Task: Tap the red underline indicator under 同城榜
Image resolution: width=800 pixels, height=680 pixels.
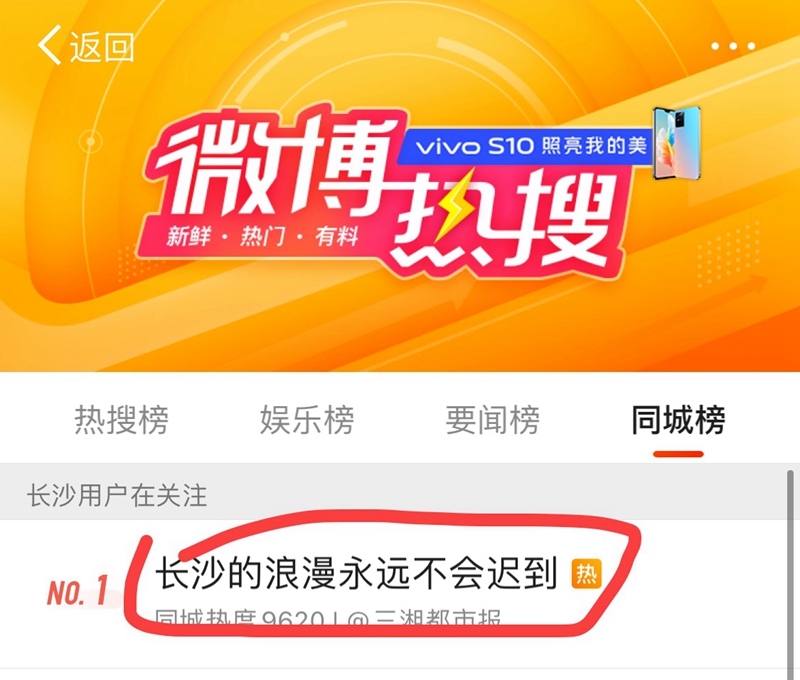Action: point(679,454)
